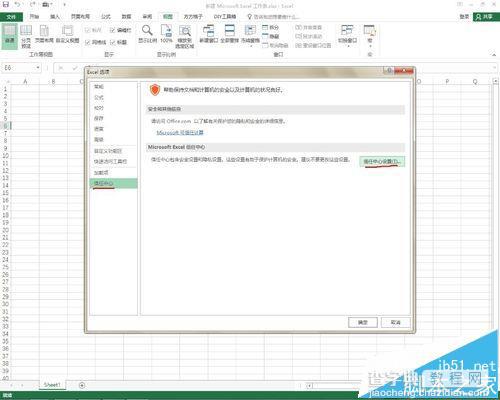Select 高级 Advanced in options sidebar

tap(114, 139)
